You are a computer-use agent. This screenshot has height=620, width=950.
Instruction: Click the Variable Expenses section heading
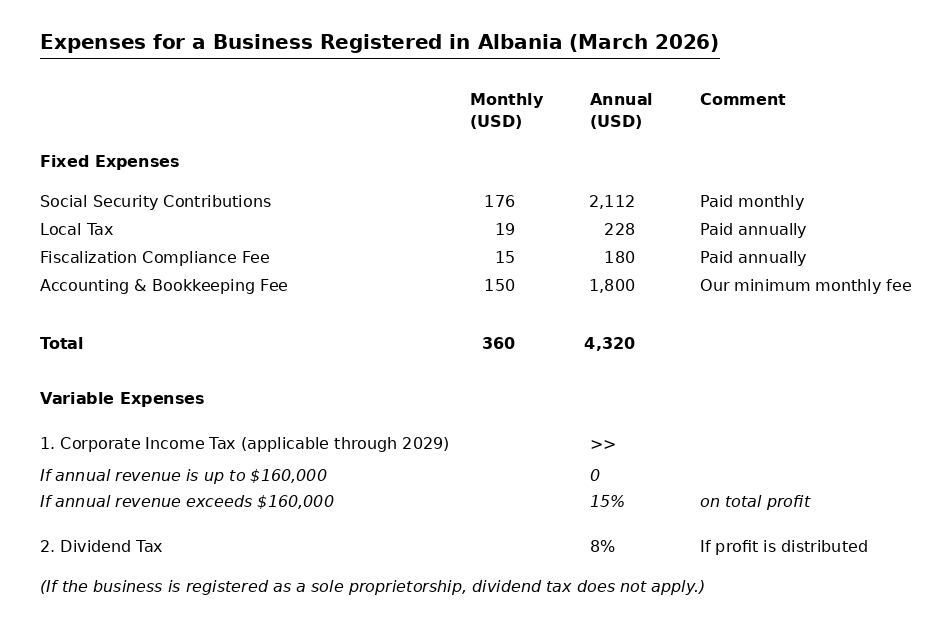coord(122,398)
